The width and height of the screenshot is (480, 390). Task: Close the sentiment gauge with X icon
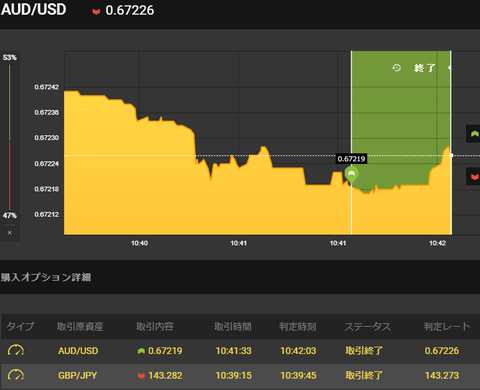point(10,233)
